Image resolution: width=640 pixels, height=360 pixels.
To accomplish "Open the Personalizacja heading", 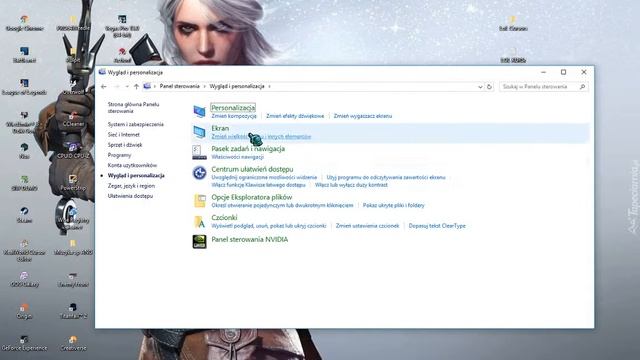I will (x=233, y=107).
